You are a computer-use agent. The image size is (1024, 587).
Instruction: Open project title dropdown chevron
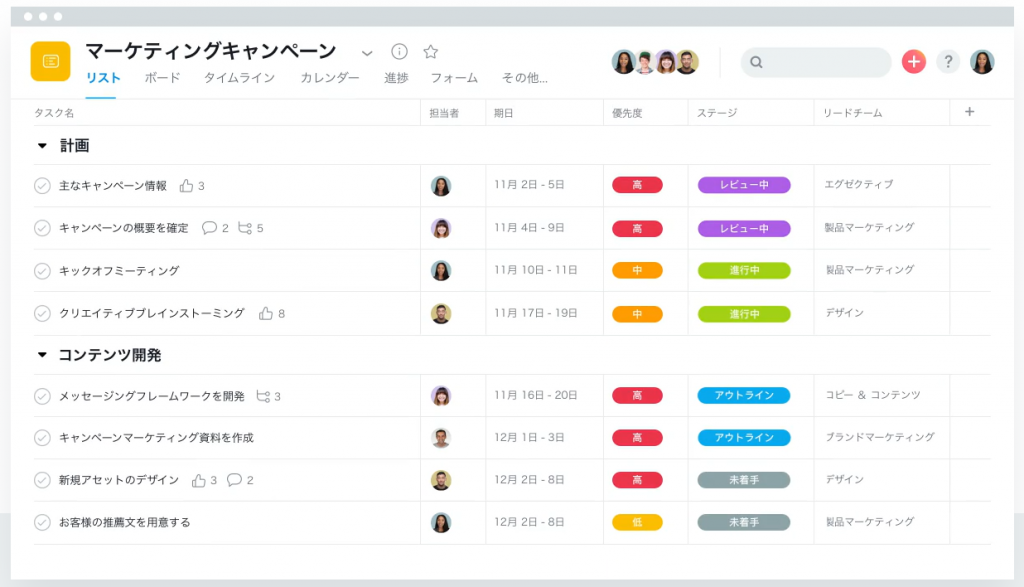click(x=367, y=53)
